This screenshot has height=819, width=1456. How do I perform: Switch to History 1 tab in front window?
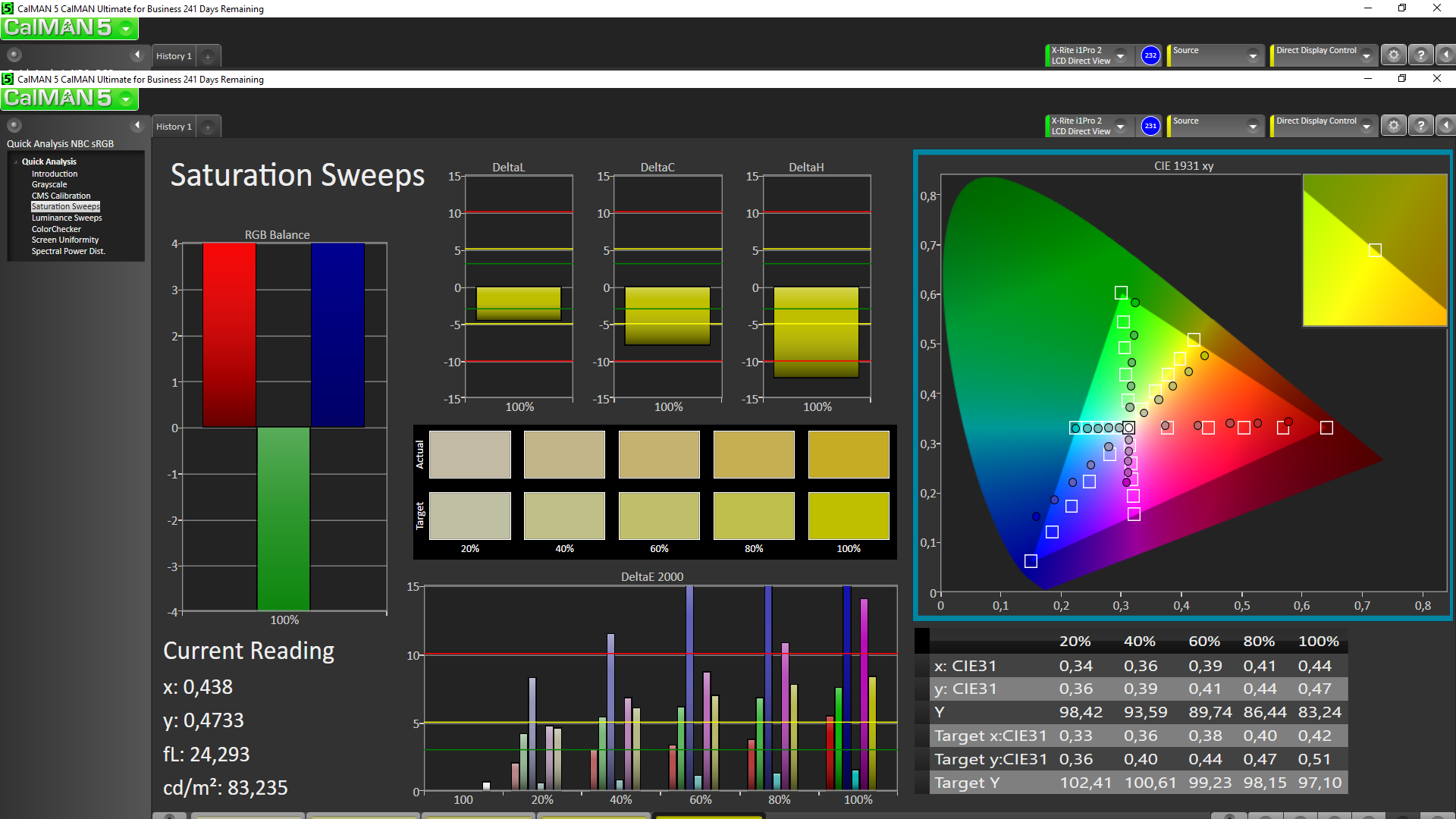tap(174, 127)
